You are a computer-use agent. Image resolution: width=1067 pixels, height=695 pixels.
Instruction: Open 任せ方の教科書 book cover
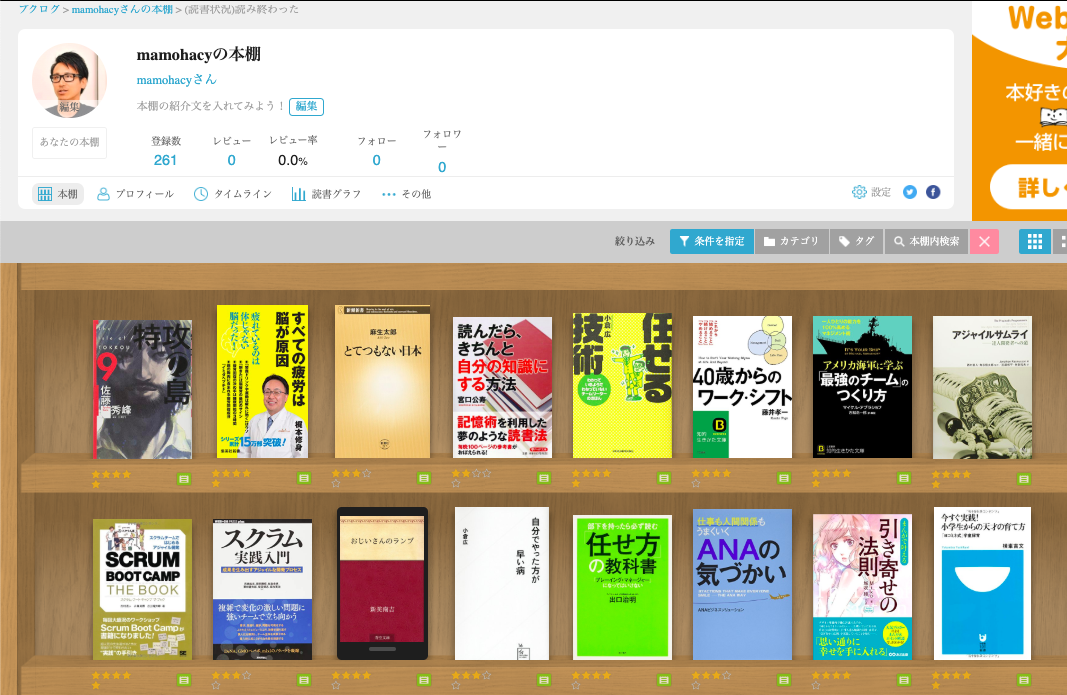(x=622, y=587)
